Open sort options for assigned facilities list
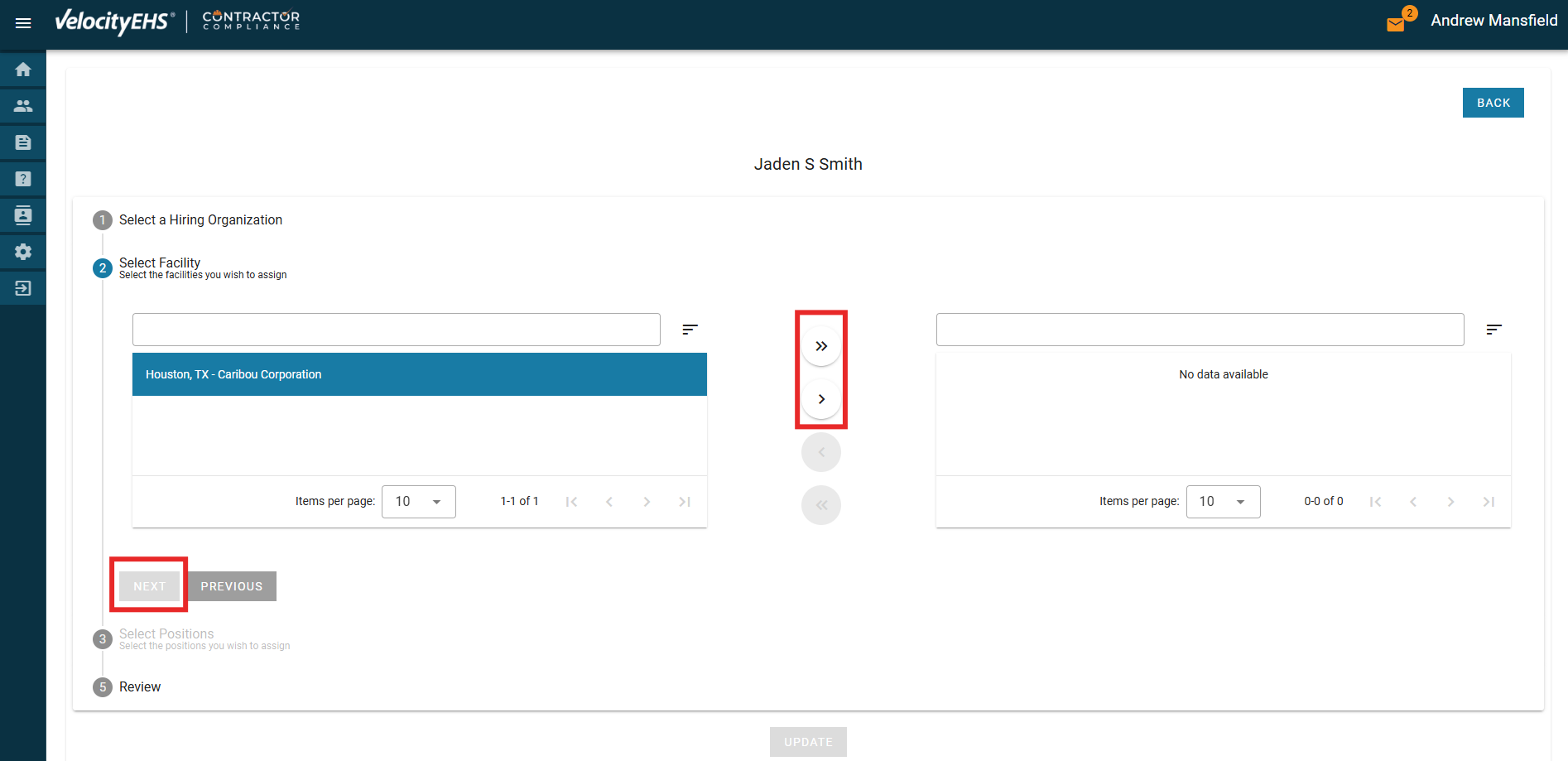Image resolution: width=1568 pixels, height=761 pixels. coord(1493,330)
